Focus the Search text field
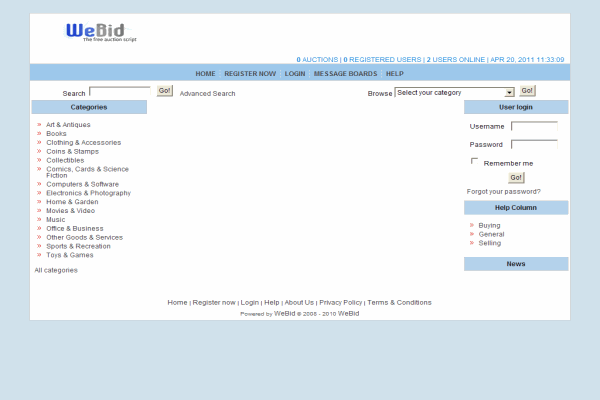 point(119,92)
